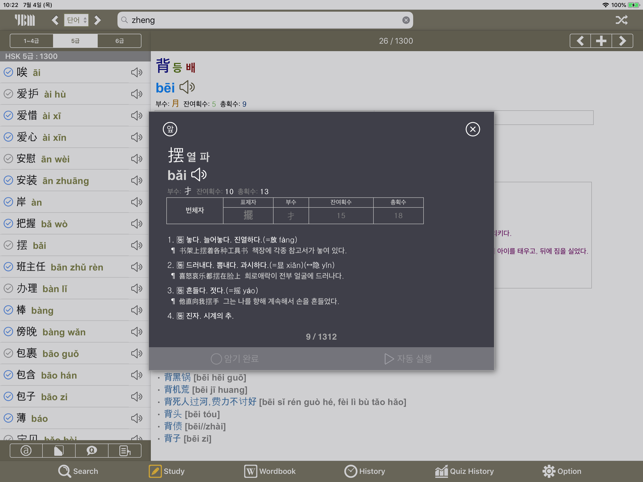Clear the zheng search field
The image size is (643, 482).
tap(406, 20)
